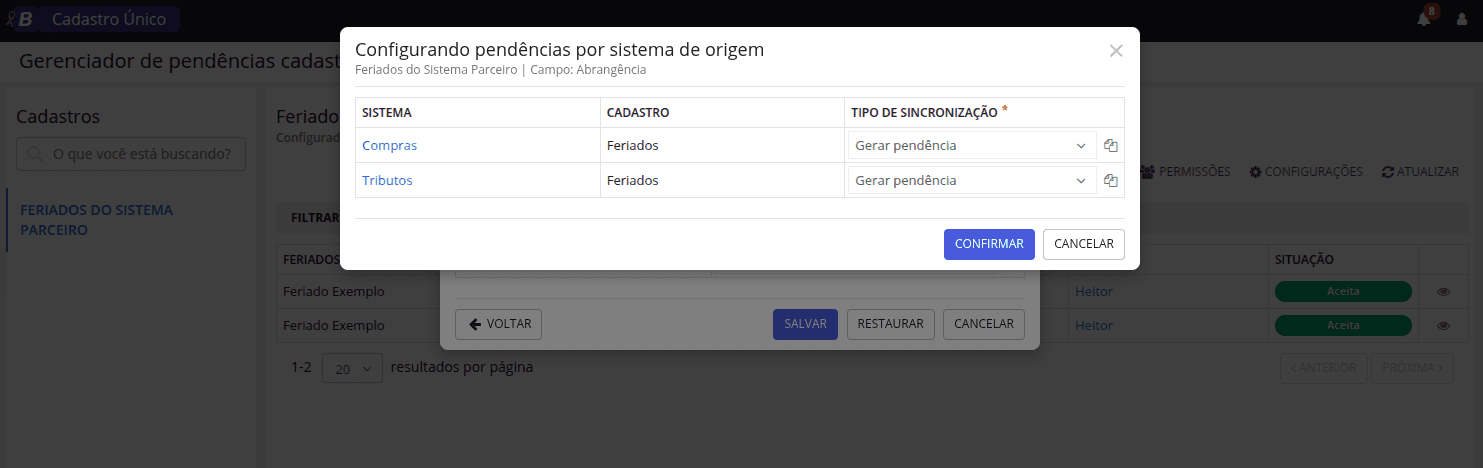
Task: Open the results per page dropdown
Action: click(x=352, y=368)
